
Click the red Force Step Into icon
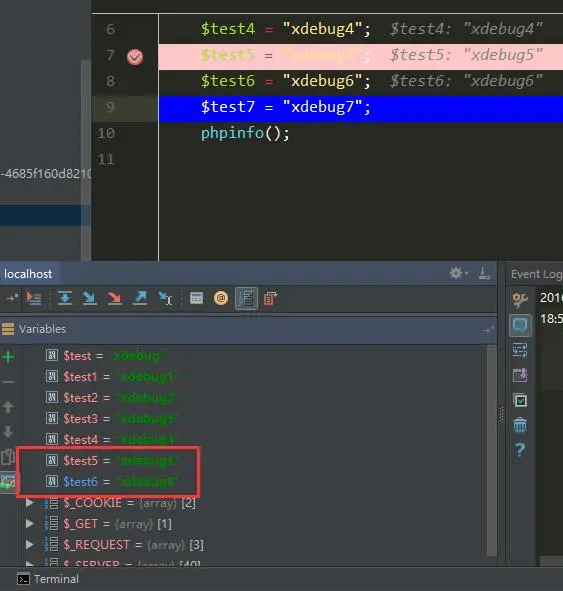pos(115,298)
